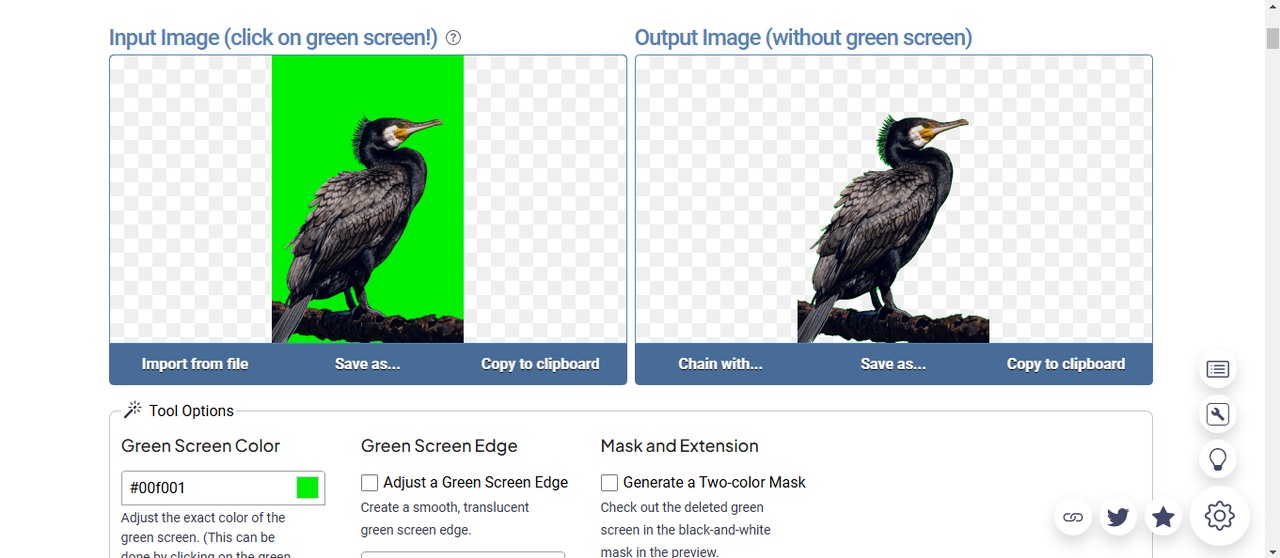The width and height of the screenshot is (1280, 558).
Task: Click the chain link share icon
Action: [1073, 517]
